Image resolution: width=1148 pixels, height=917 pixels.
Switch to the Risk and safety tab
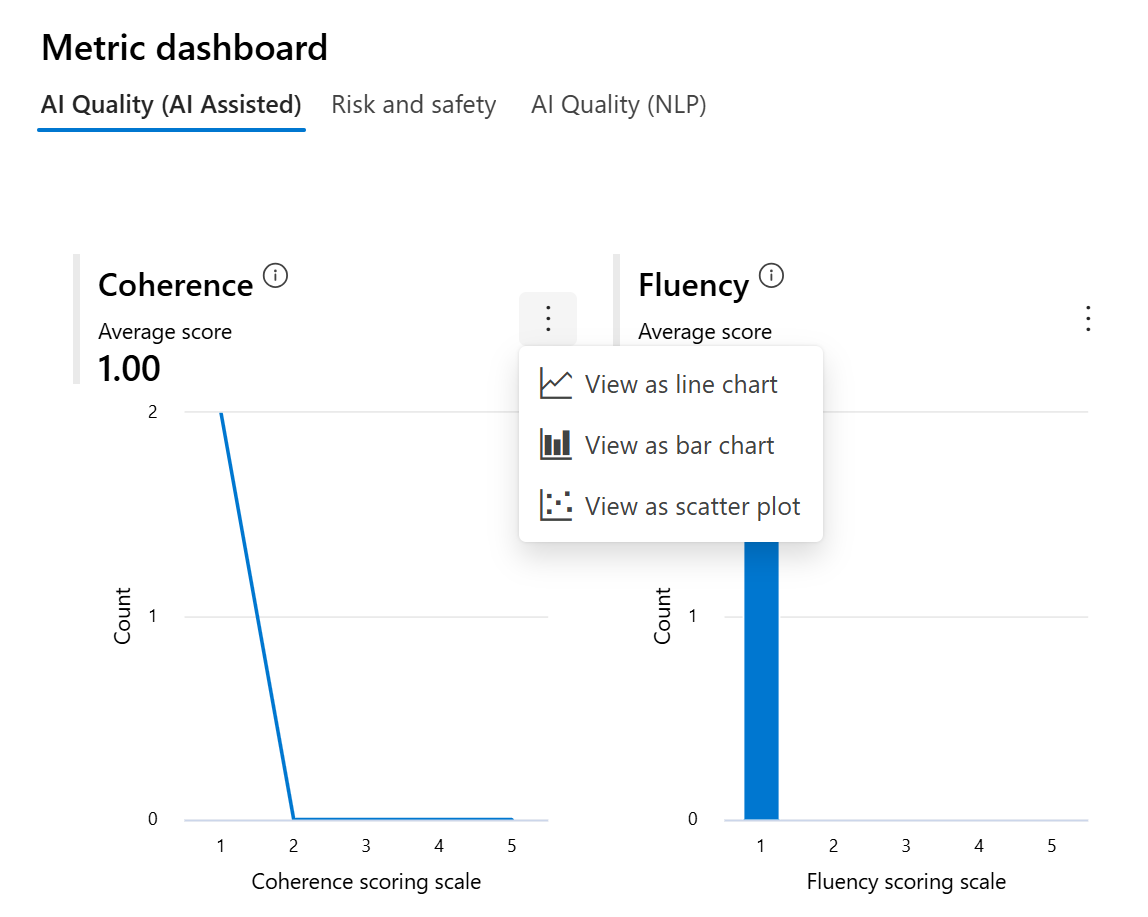tap(414, 105)
